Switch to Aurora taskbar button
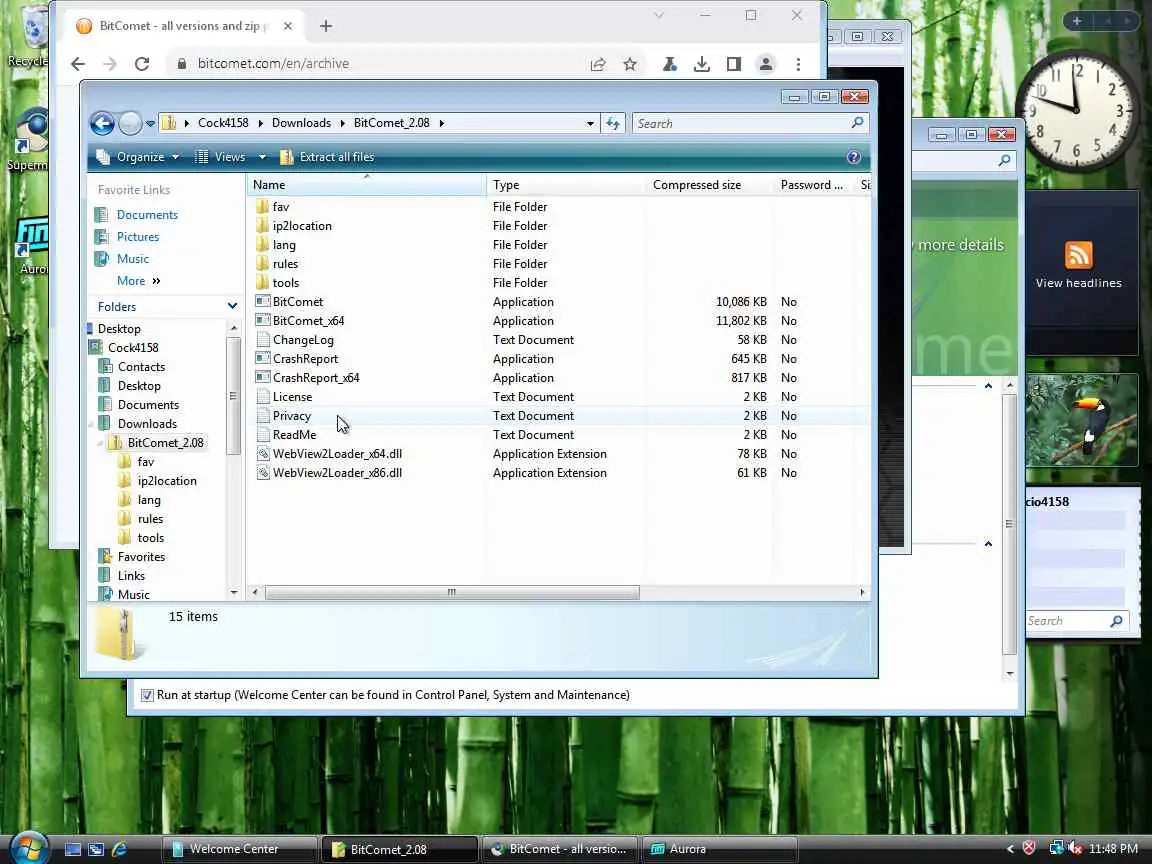The width and height of the screenshot is (1152, 864). click(719, 849)
